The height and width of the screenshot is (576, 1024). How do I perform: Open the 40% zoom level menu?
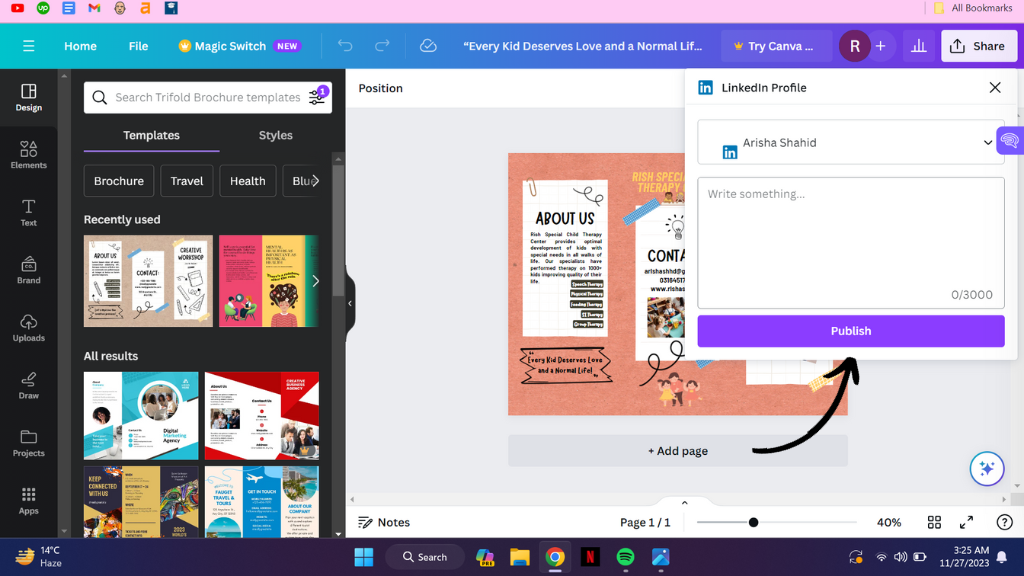point(889,522)
